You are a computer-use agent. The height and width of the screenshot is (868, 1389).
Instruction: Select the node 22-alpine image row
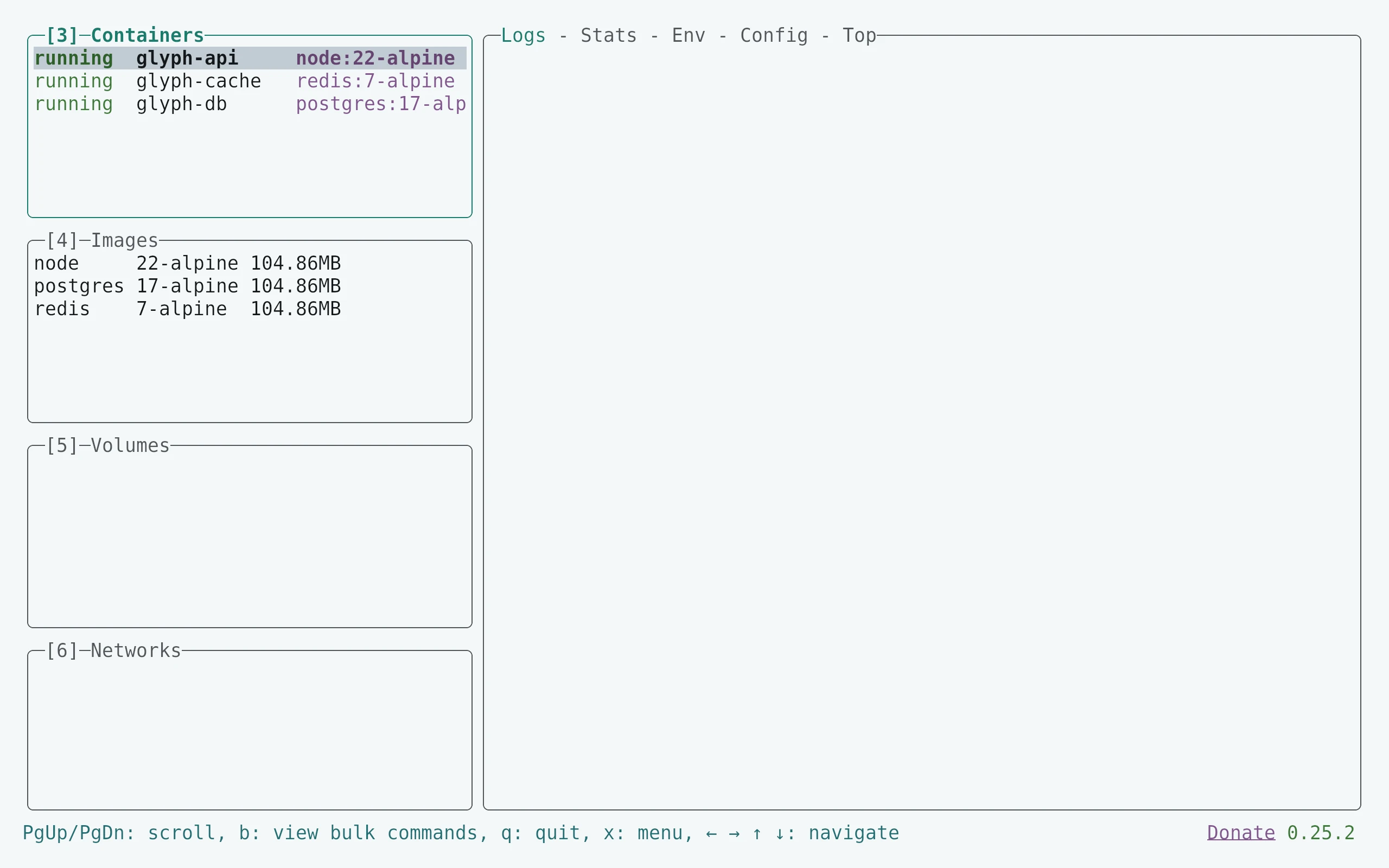point(250,263)
